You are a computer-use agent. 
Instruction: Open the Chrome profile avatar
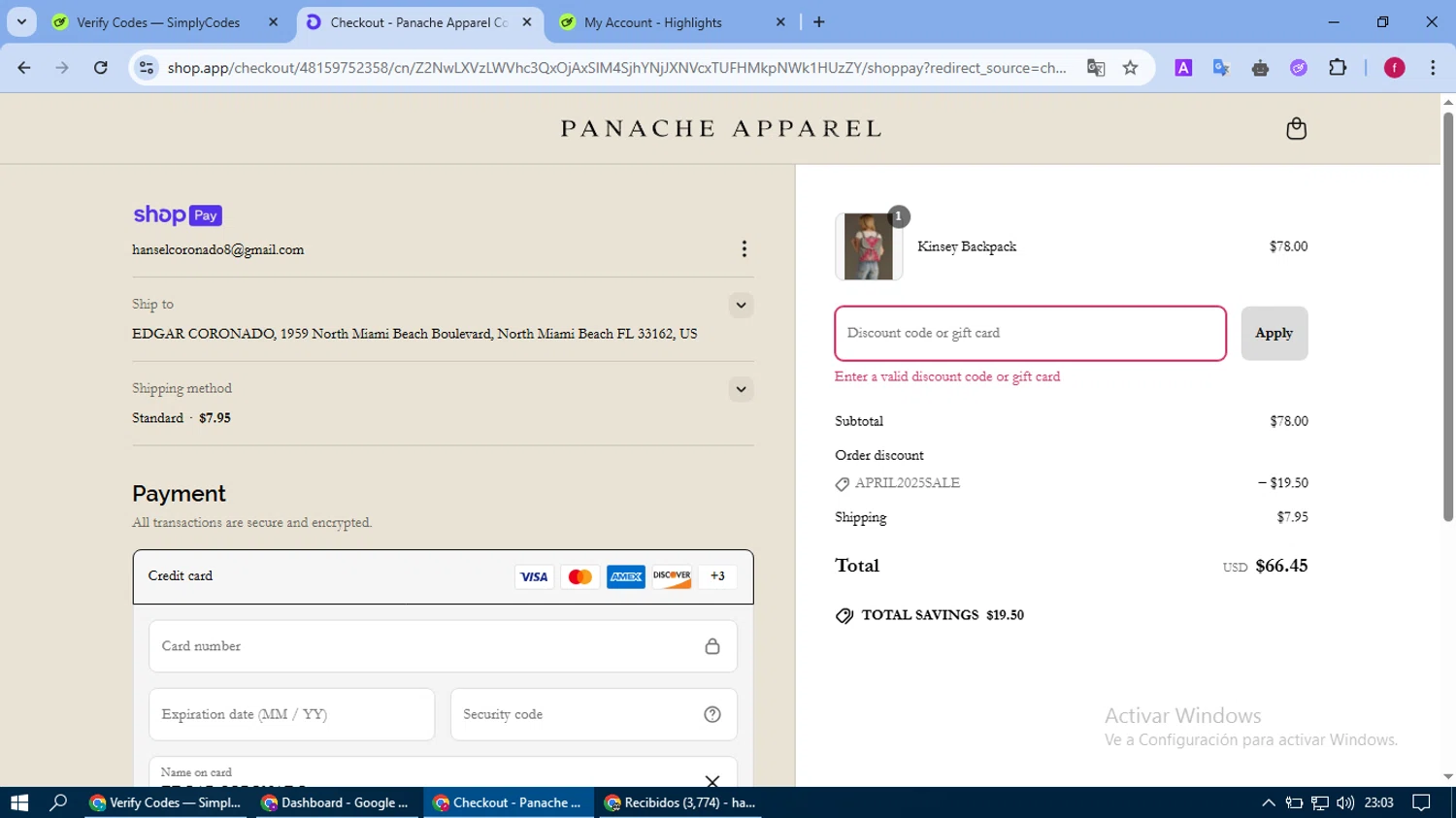[1394, 67]
